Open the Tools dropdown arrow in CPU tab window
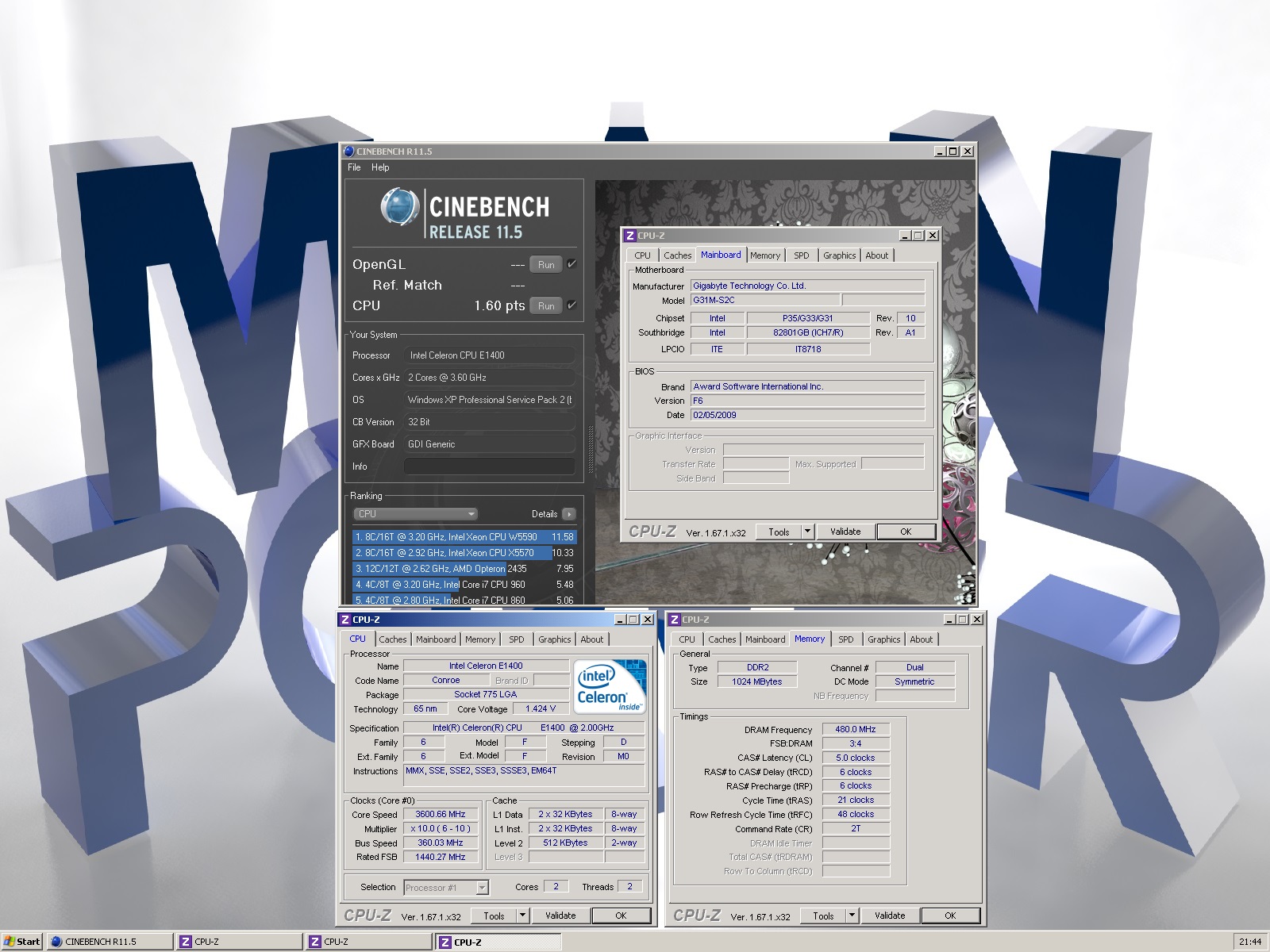 [522, 916]
